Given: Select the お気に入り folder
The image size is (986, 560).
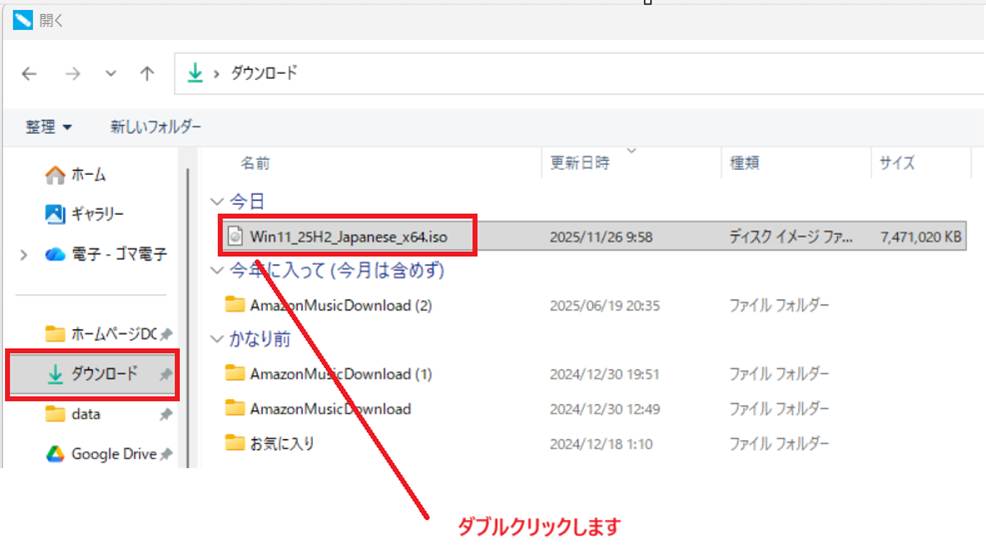Looking at the screenshot, I should [x=282, y=443].
